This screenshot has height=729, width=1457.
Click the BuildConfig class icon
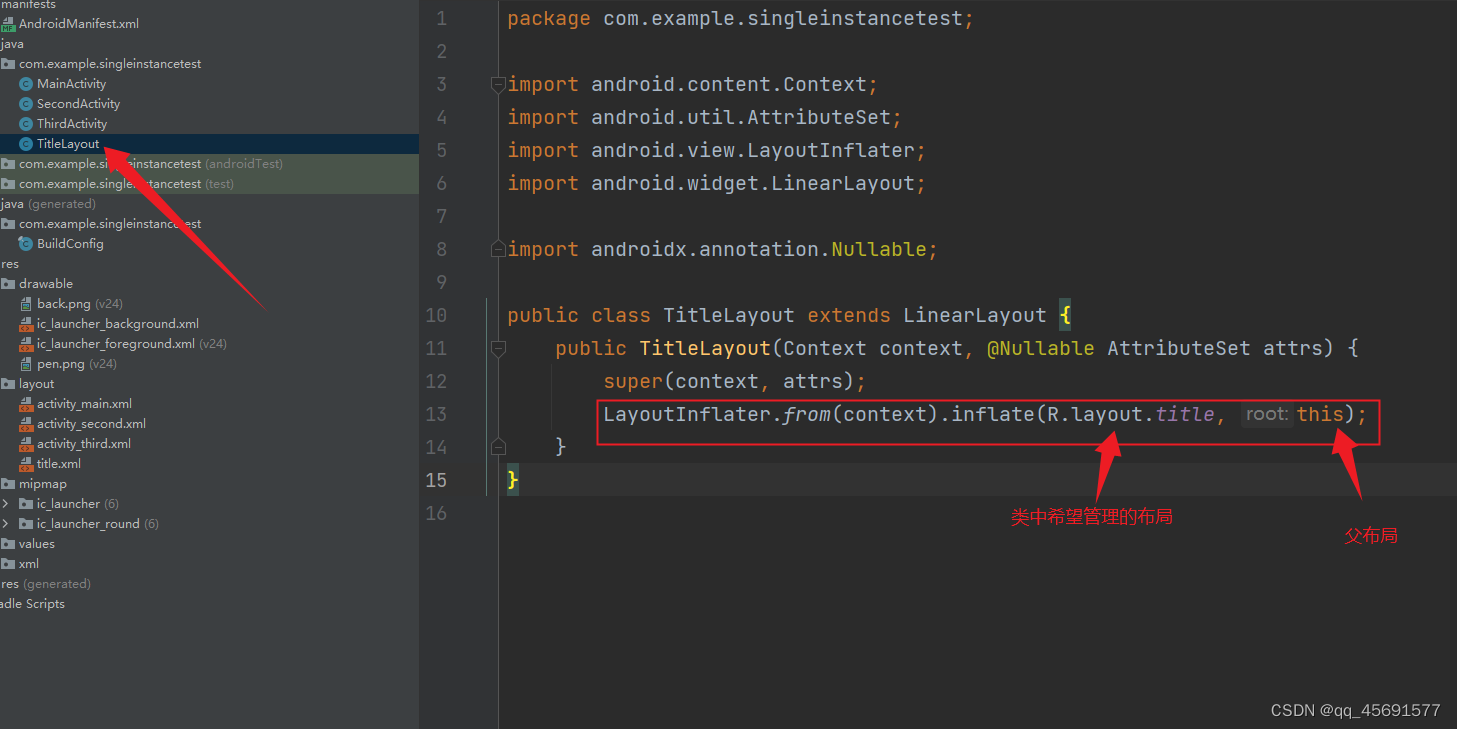point(26,244)
